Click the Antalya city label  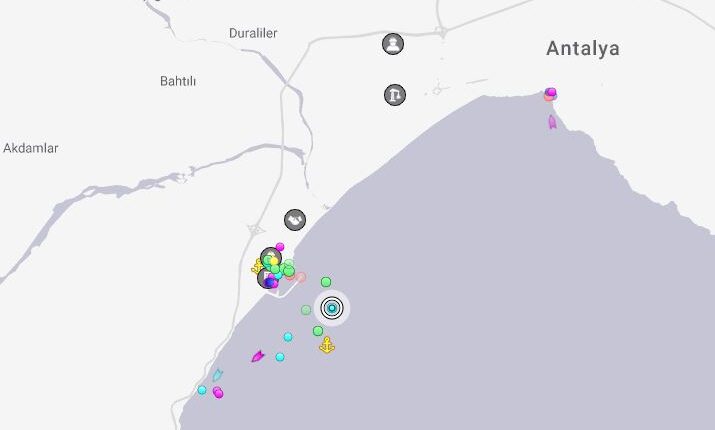pyautogui.click(x=583, y=48)
